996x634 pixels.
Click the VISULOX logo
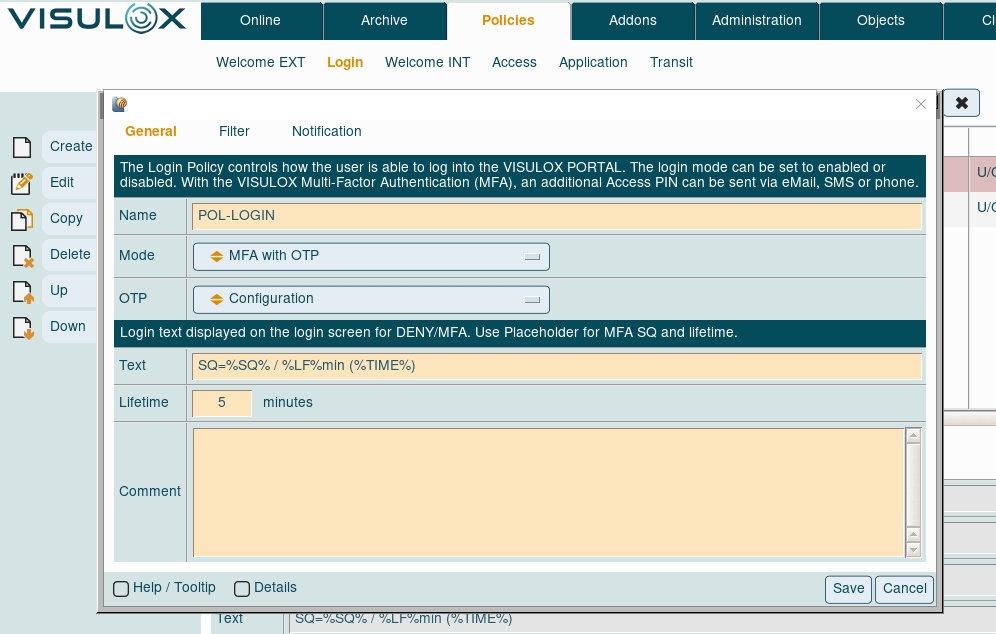[x=97, y=20]
